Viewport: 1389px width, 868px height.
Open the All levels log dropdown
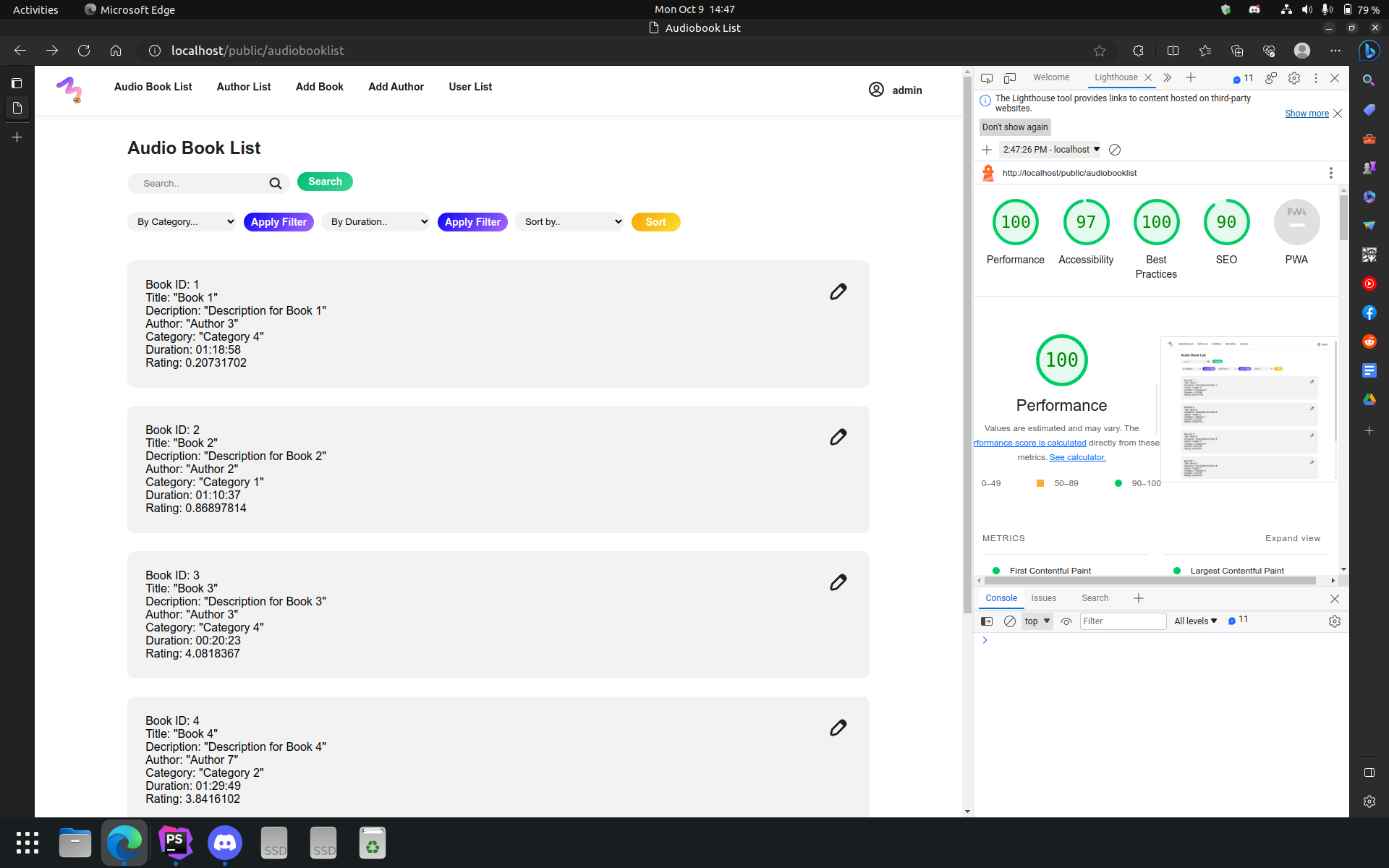pos(1195,621)
